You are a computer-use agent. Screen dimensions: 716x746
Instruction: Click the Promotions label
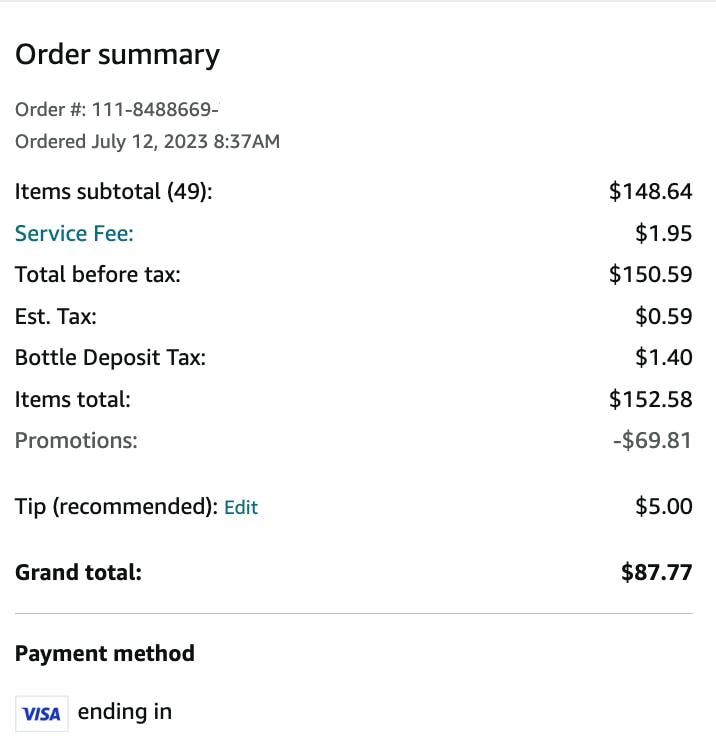(x=76, y=441)
